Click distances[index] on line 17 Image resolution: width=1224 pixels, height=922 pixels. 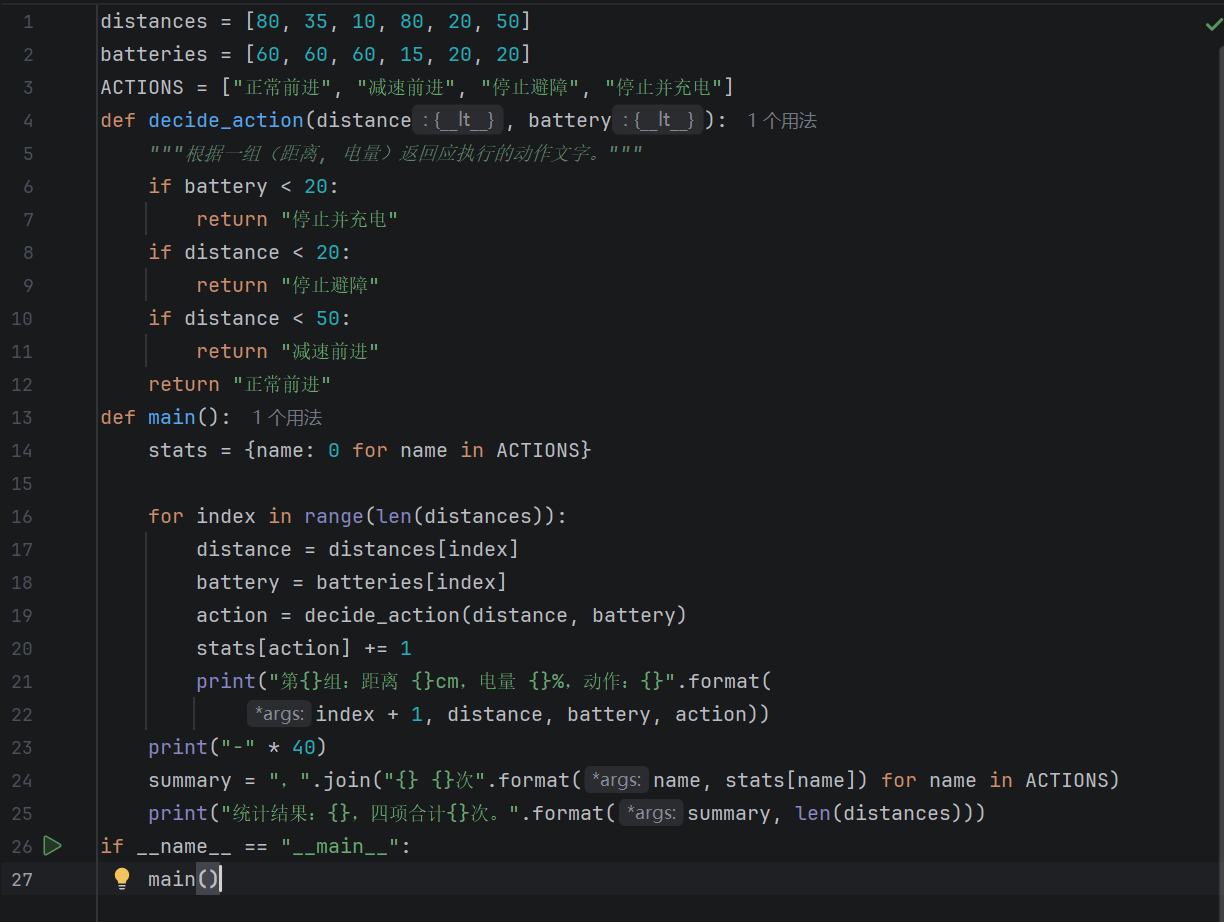pos(424,550)
